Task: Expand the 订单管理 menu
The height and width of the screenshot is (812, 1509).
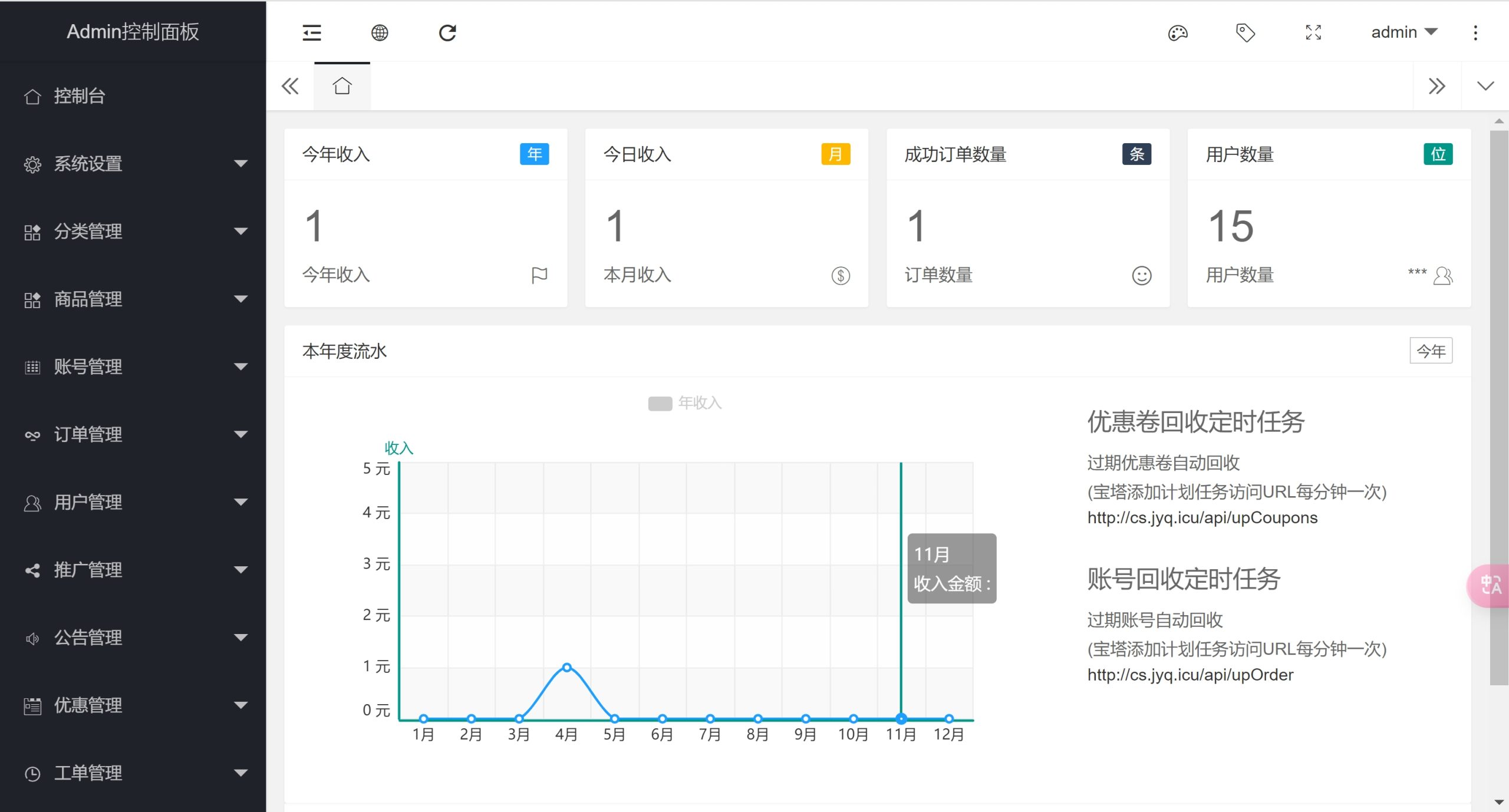Action: pos(133,434)
